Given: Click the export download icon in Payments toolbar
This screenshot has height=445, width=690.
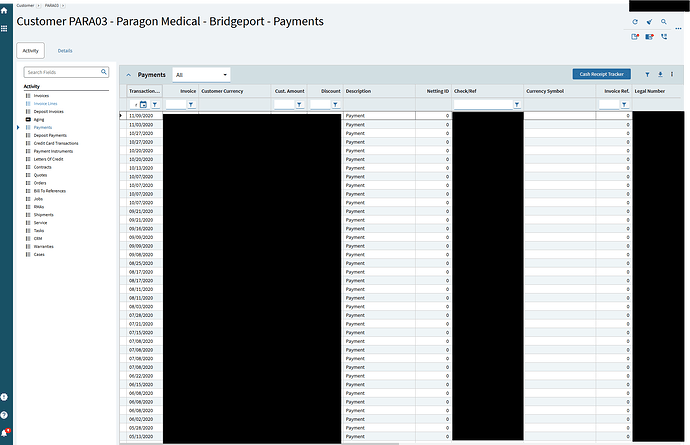Looking at the screenshot, I should click(x=660, y=74).
